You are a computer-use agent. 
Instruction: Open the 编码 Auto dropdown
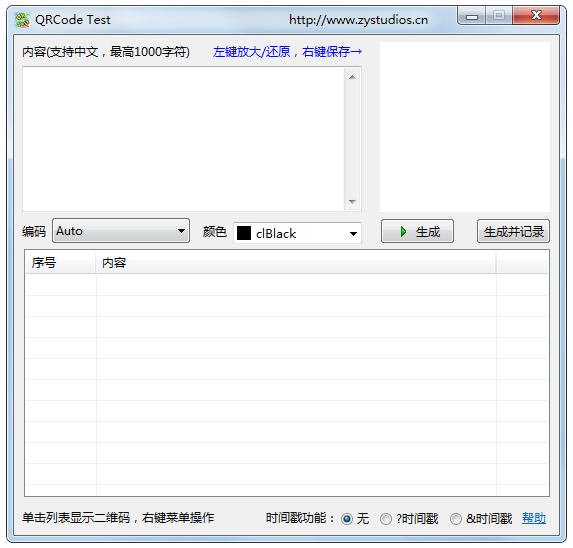point(121,231)
